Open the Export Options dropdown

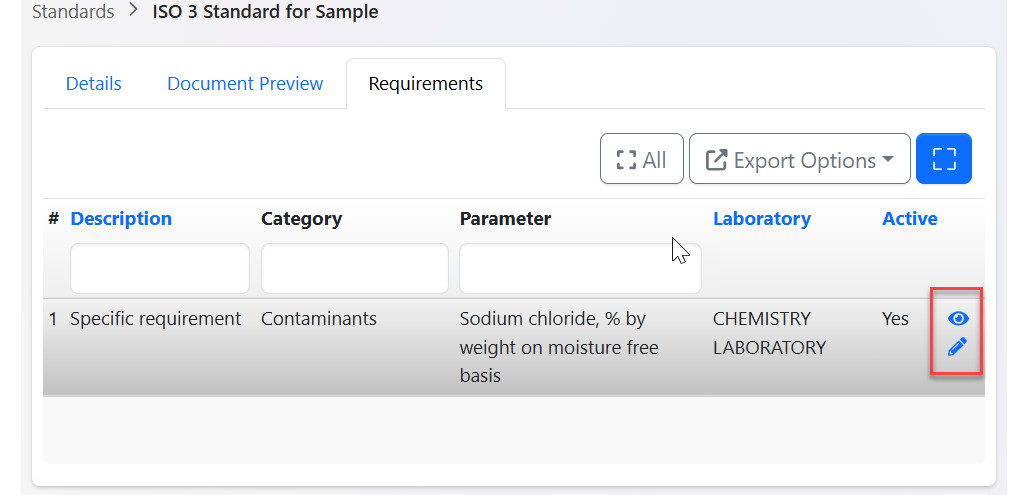pyautogui.click(x=799, y=159)
